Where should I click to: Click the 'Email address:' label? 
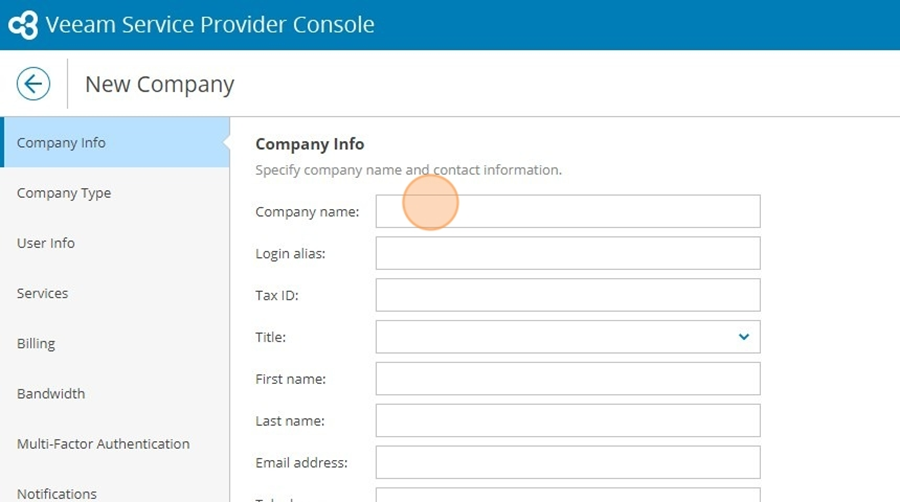pos(301,463)
